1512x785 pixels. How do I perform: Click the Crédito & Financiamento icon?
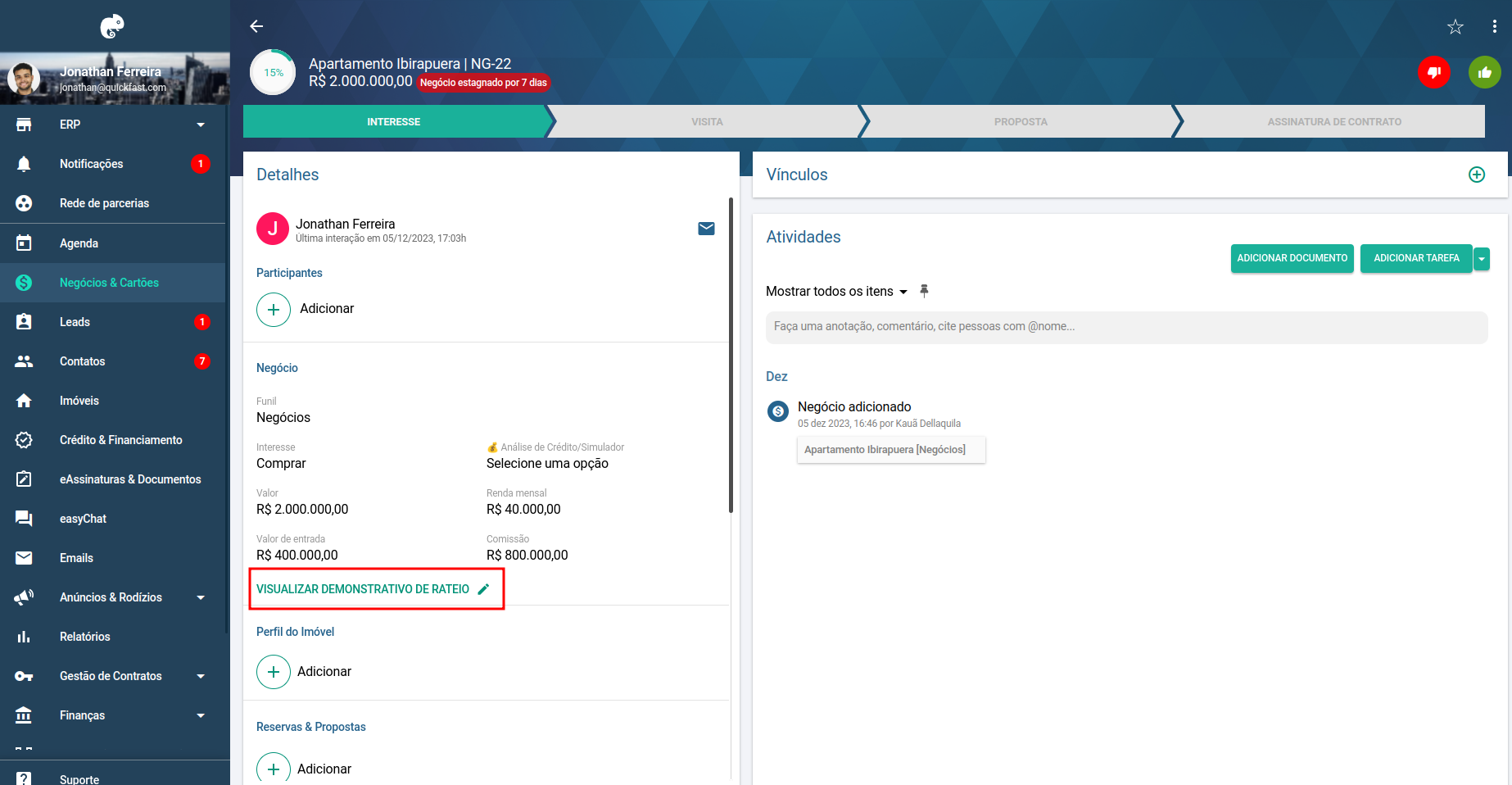24,439
